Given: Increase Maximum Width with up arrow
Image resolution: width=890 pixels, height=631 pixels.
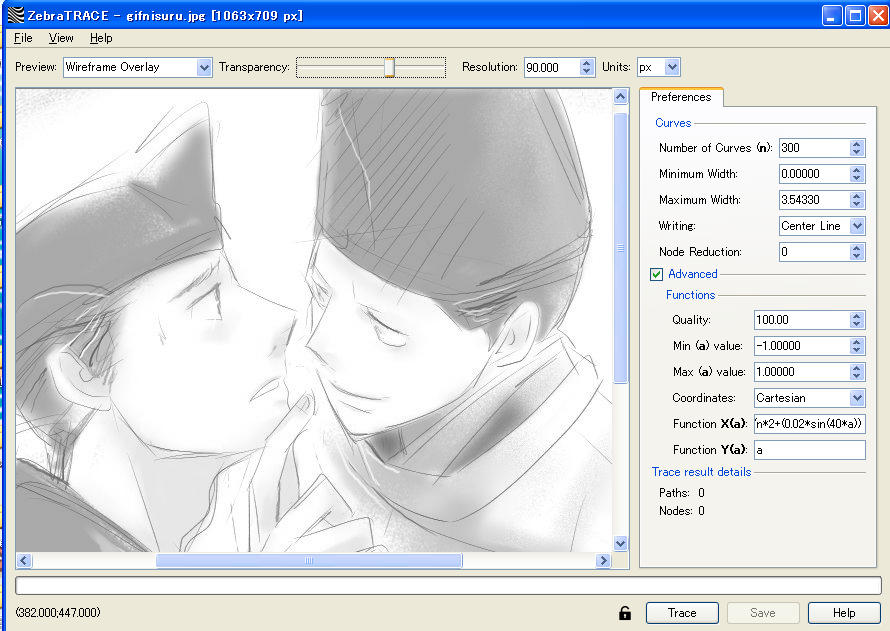Looking at the screenshot, I should coord(857,196).
